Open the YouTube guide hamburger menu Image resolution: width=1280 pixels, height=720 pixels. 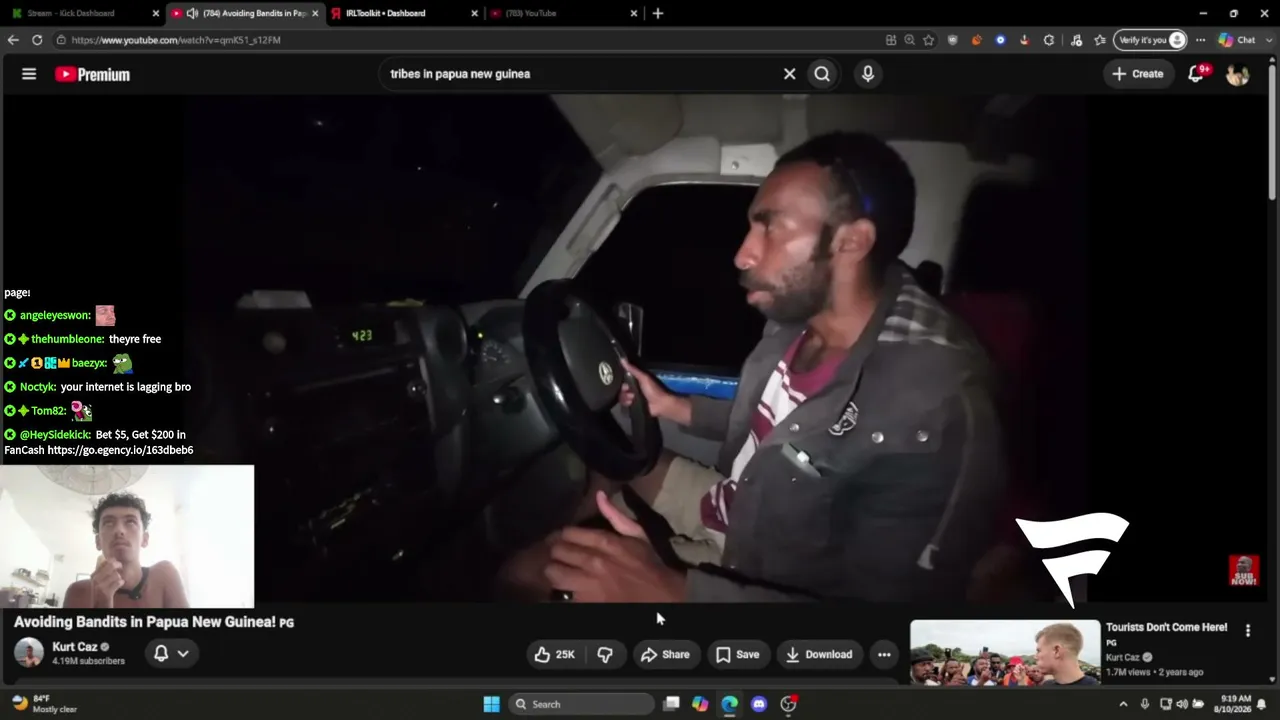click(x=29, y=74)
